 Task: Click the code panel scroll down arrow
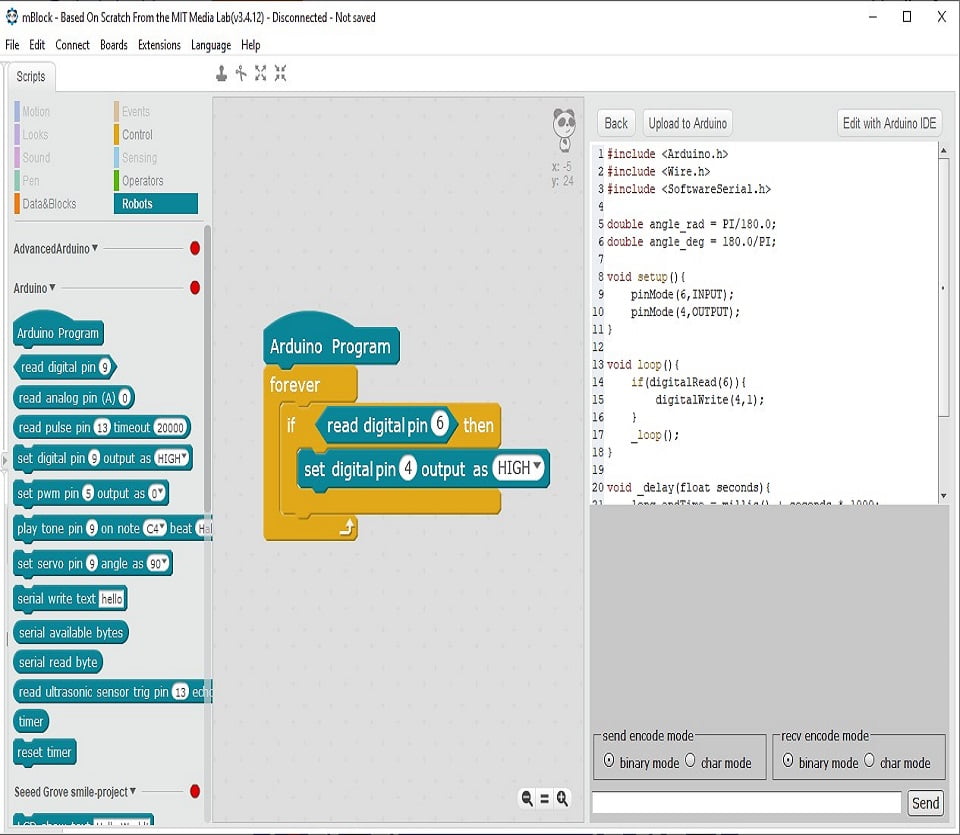coord(943,495)
